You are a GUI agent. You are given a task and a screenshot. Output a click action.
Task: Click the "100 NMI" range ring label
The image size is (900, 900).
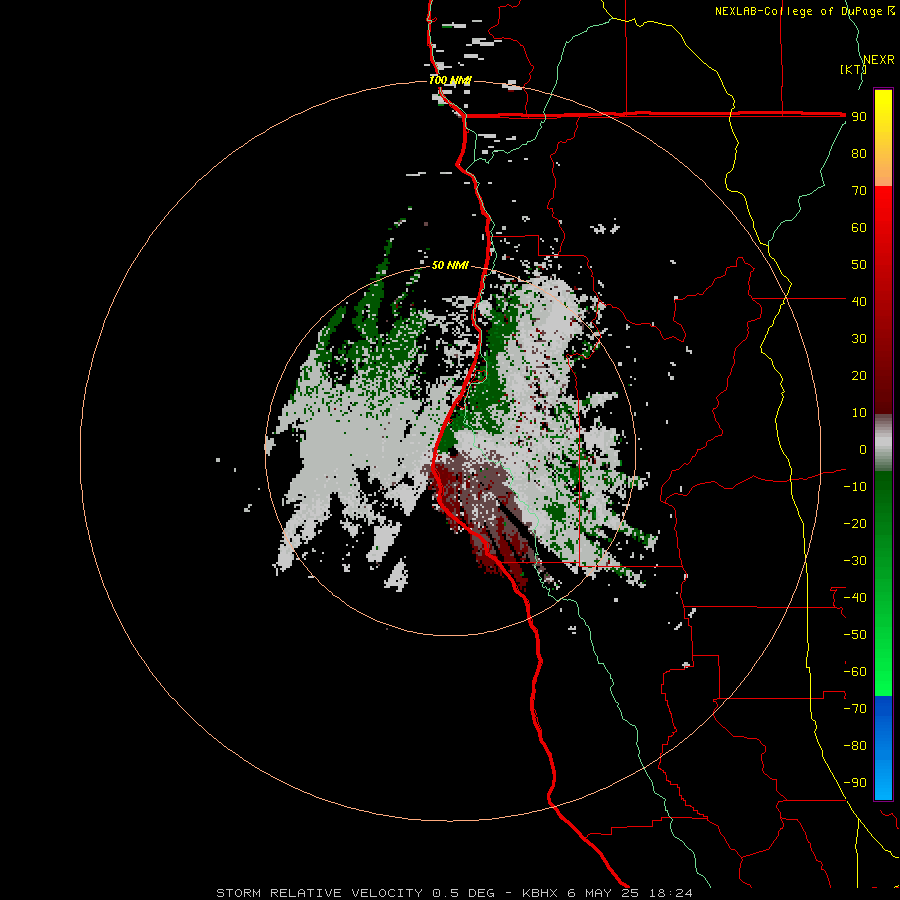coord(450,80)
